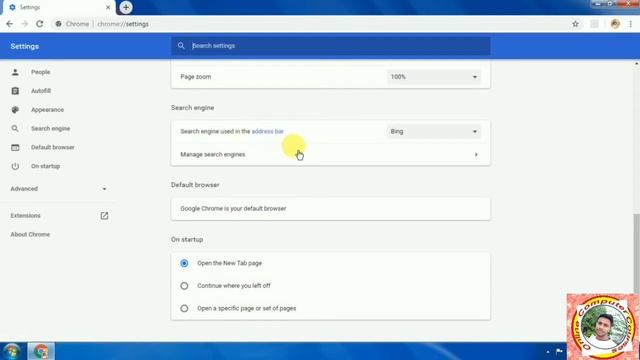Viewport: 640px width, 360px height.
Task: Click the Default browser section heading
Action: [195, 185]
